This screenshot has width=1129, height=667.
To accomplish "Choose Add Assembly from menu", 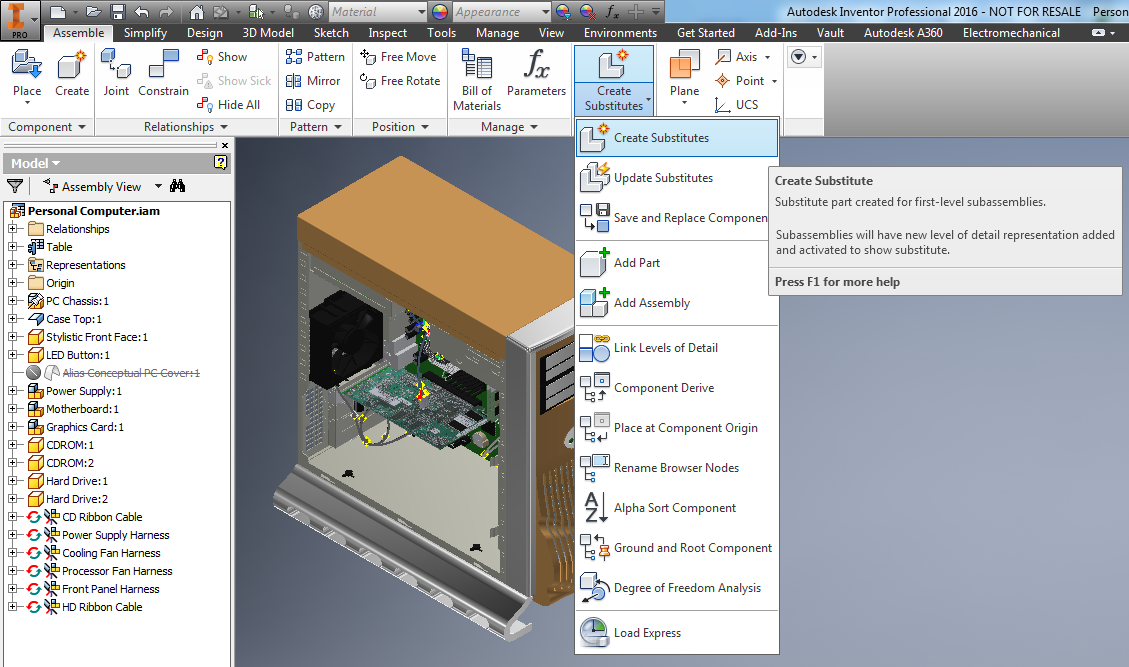I will tap(677, 303).
